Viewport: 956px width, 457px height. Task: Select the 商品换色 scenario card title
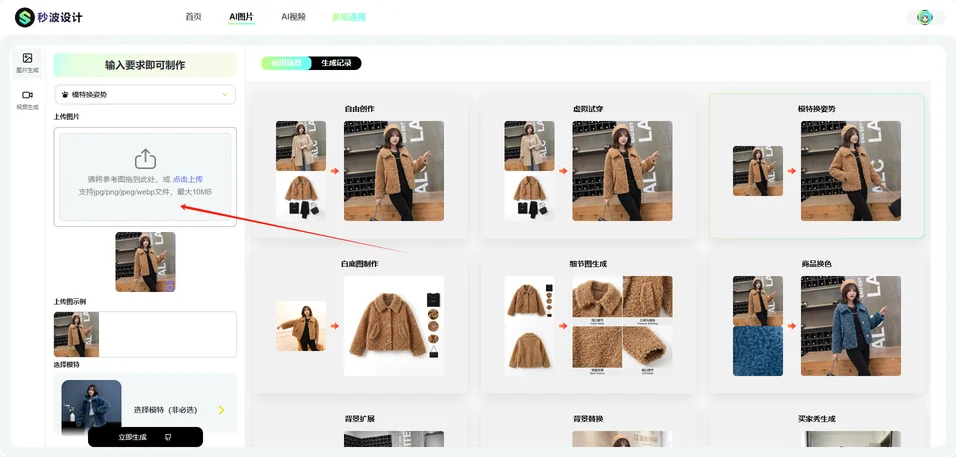coord(816,264)
